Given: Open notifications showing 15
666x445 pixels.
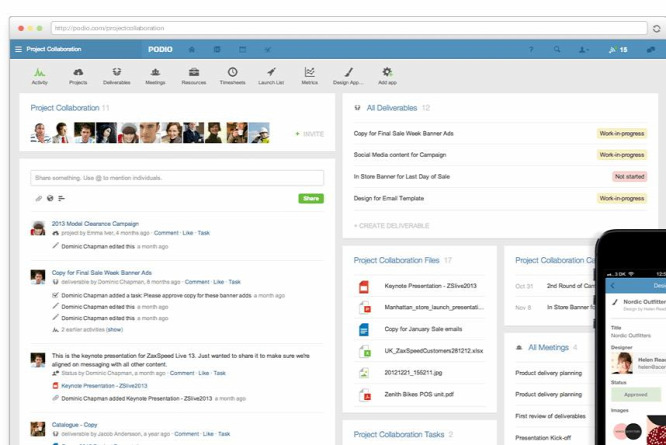Looking at the screenshot, I should [618, 50].
